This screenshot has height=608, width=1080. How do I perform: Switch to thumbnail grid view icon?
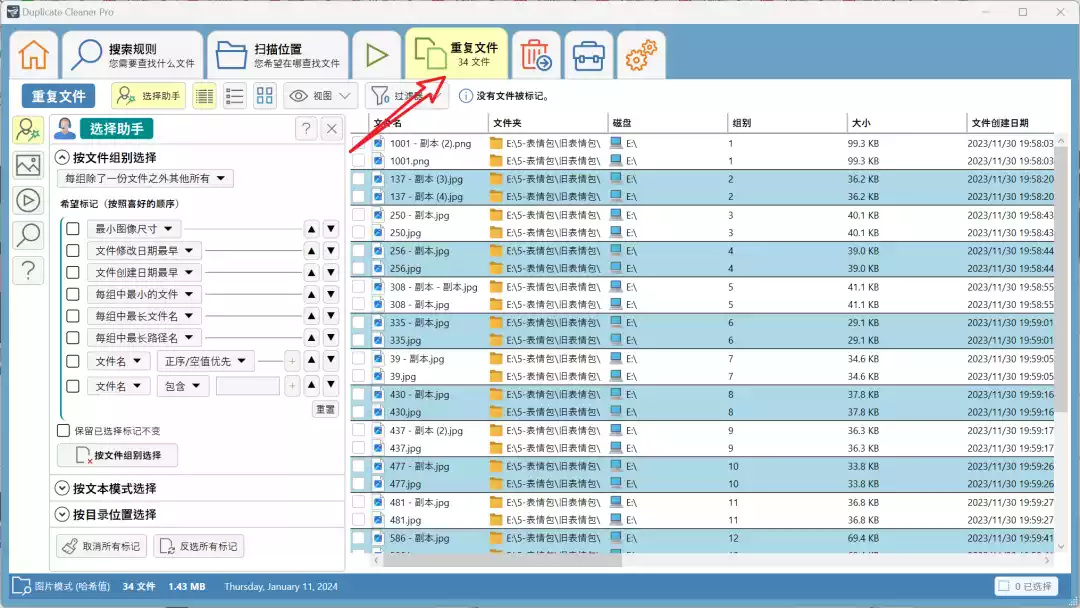click(265, 96)
